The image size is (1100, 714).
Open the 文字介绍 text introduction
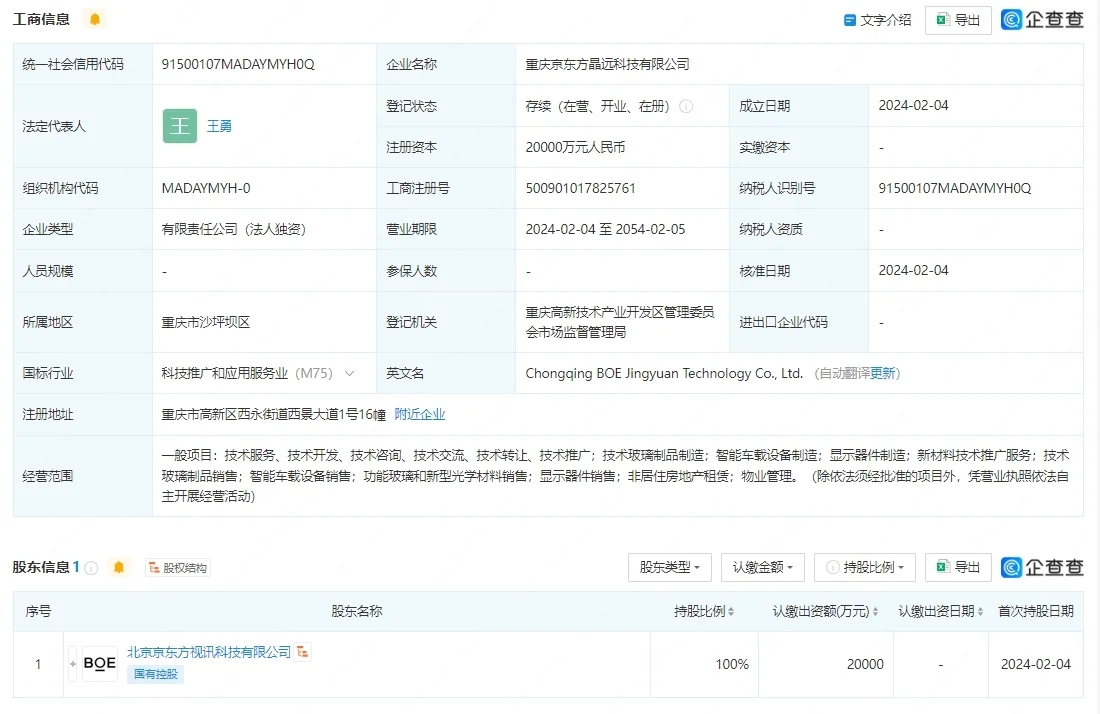tap(877, 20)
